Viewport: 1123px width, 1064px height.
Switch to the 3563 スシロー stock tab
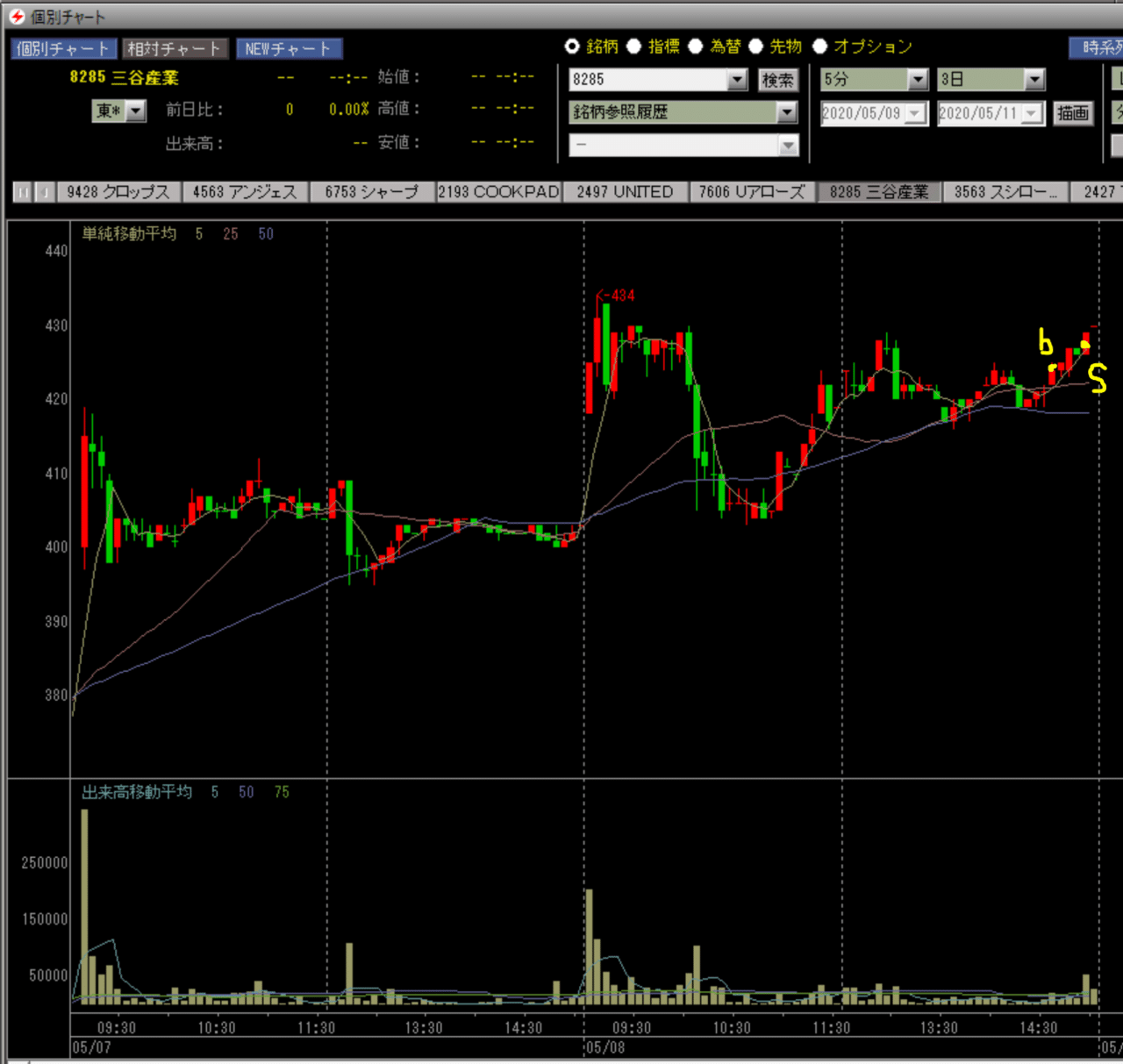pyautogui.click(x=1006, y=192)
